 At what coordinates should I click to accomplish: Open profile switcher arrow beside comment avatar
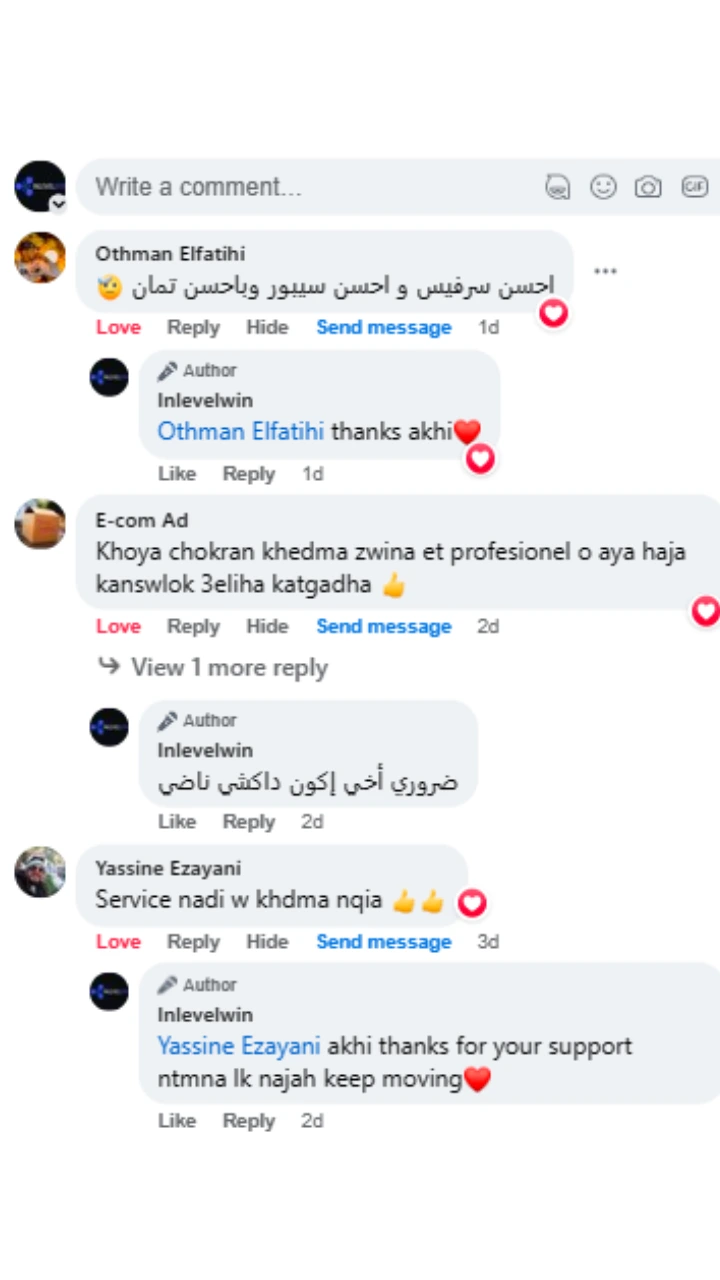click(x=58, y=204)
